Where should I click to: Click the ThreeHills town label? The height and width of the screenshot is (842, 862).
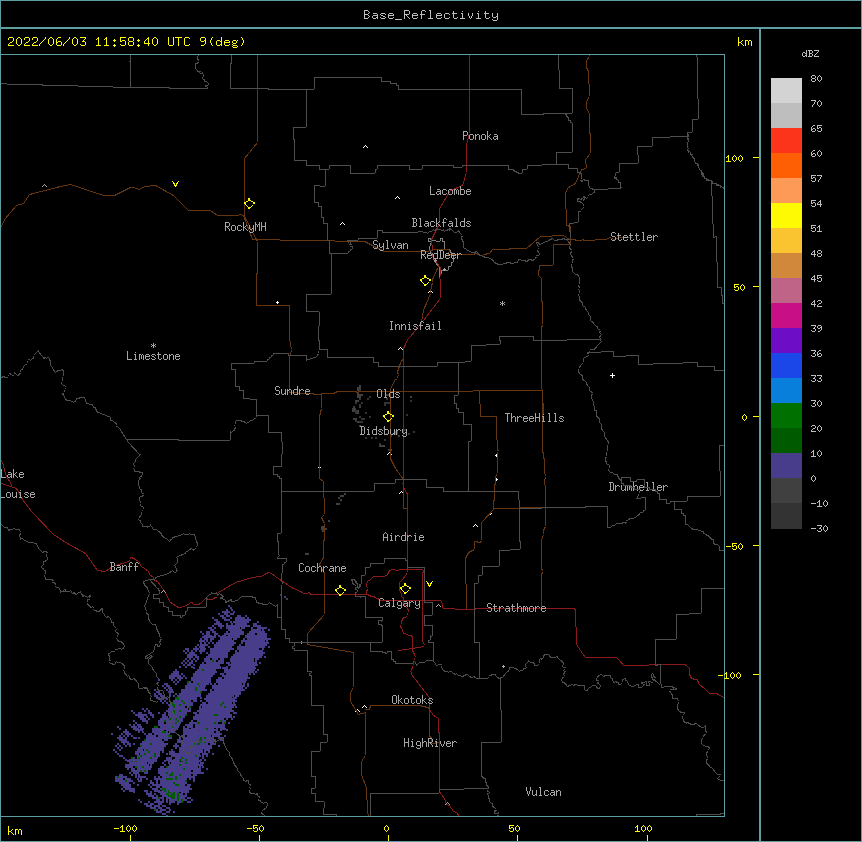coord(534,418)
